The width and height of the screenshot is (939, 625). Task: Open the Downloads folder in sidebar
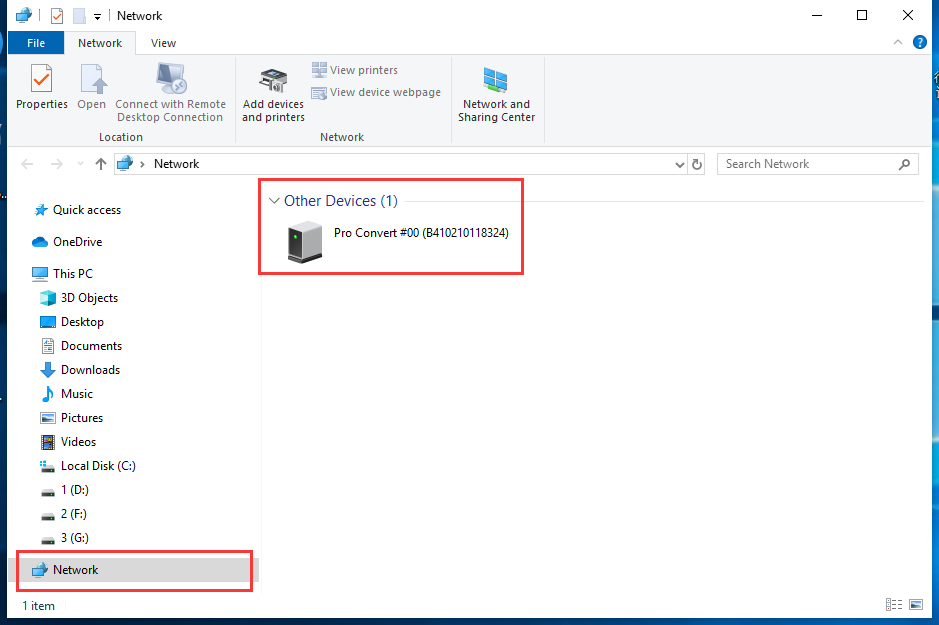click(80, 369)
